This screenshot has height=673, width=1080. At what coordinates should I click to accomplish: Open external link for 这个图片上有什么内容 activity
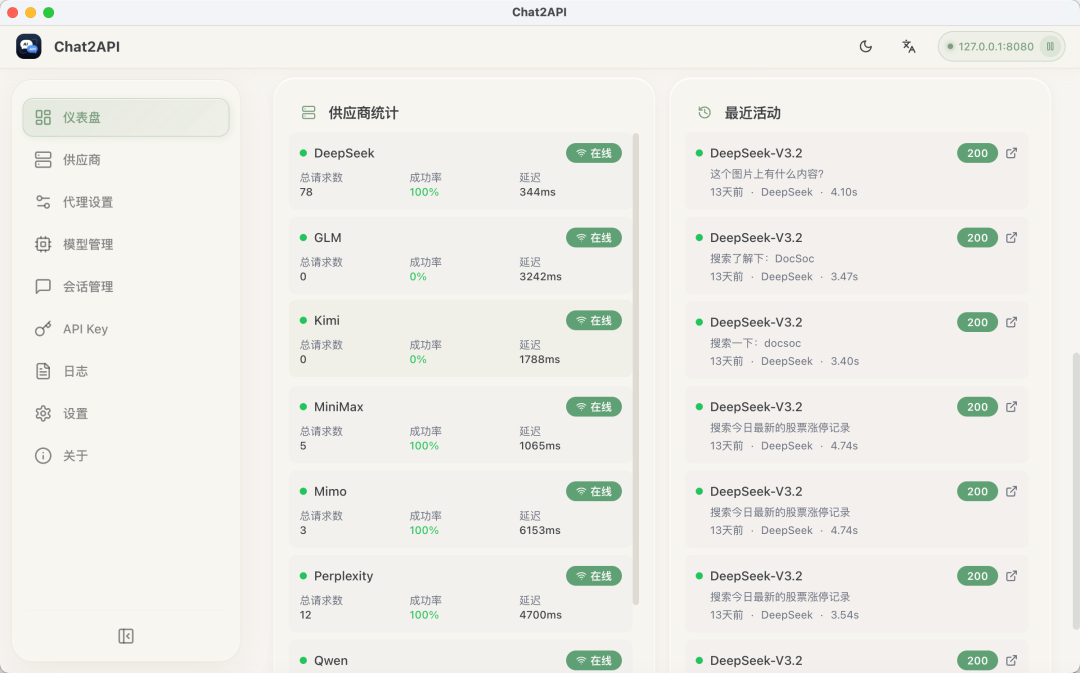[x=1011, y=153]
